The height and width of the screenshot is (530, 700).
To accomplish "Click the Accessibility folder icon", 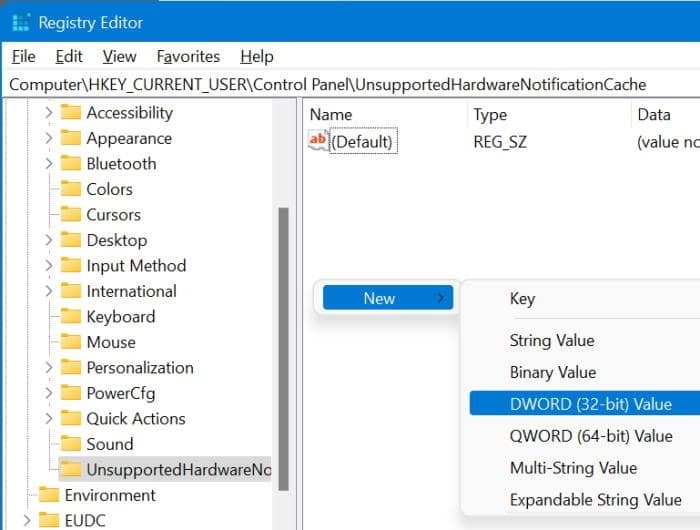I will coord(71,113).
